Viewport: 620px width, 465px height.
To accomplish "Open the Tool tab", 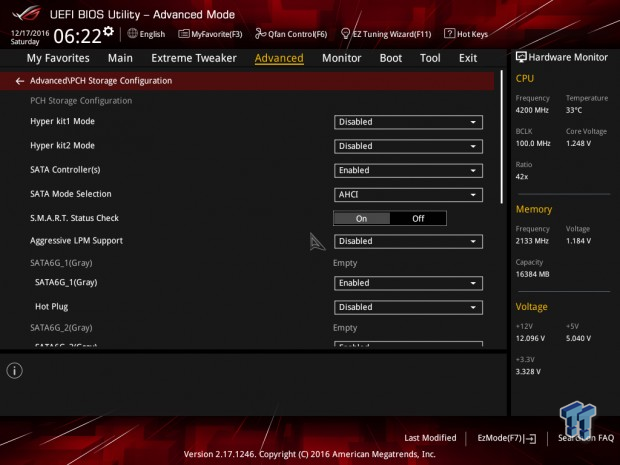I will [x=430, y=58].
